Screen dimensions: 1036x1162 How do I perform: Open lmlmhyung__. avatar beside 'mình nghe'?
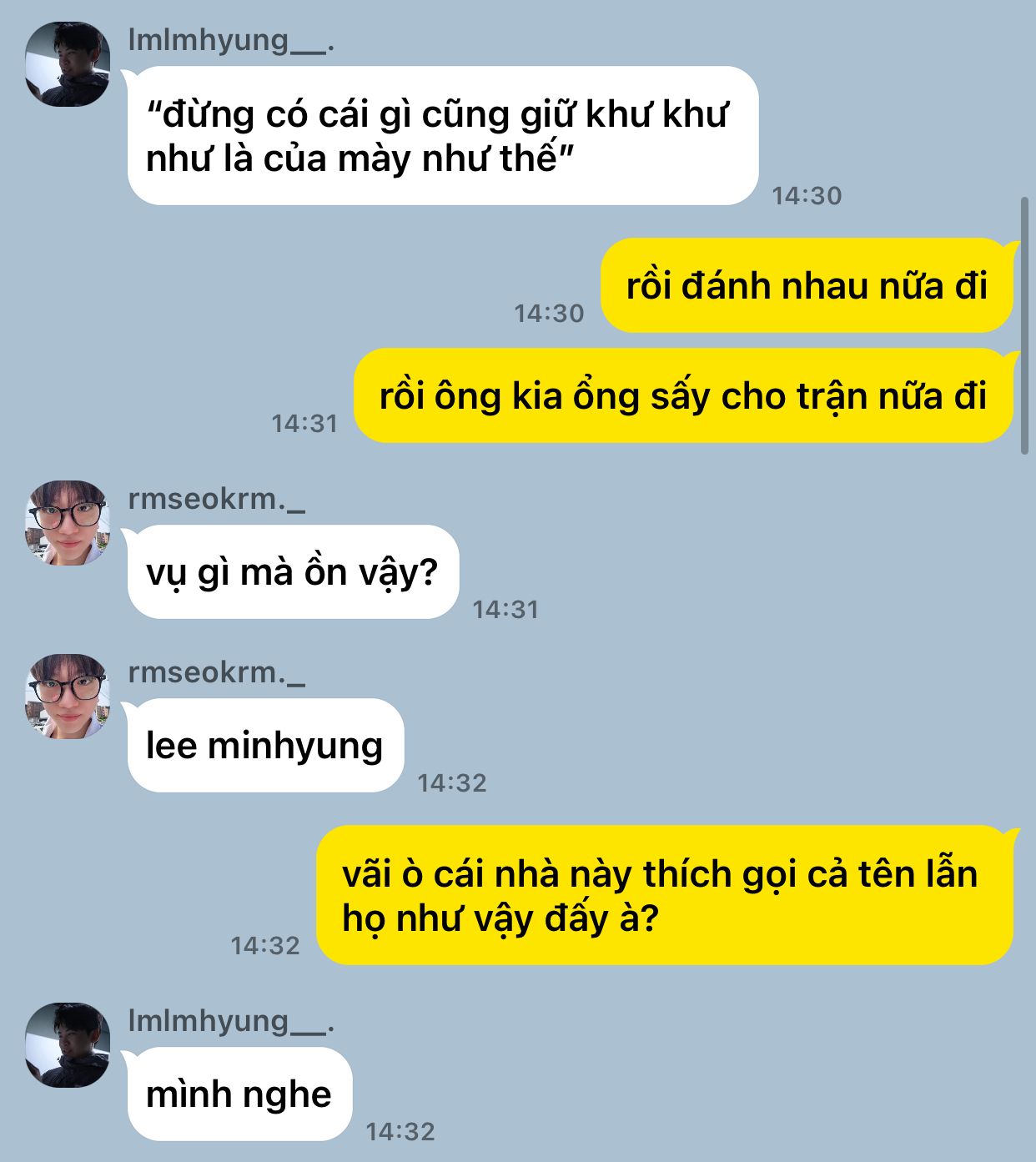(x=68, y=1045)
